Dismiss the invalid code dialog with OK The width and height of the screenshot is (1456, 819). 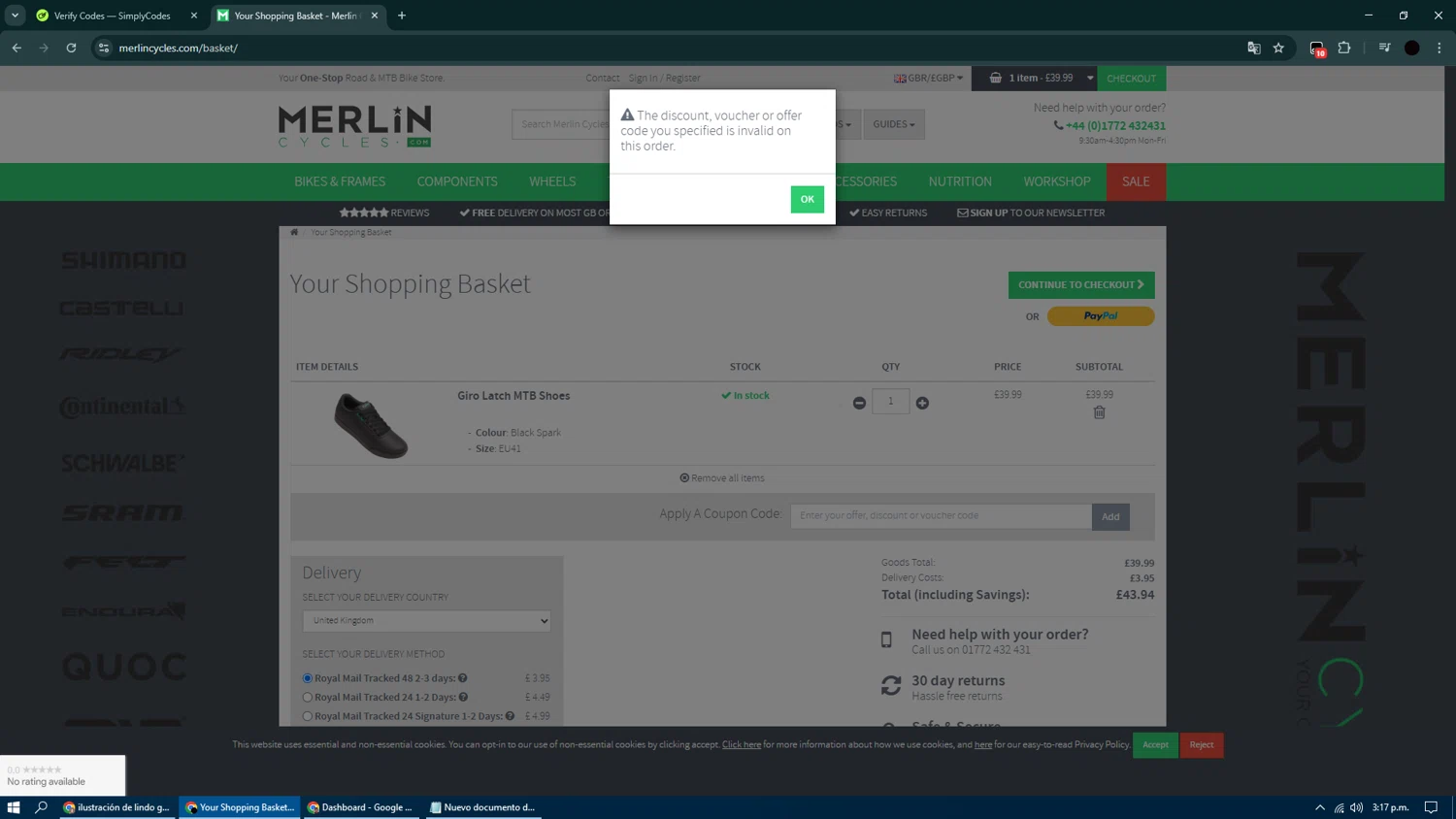click(807, 199)
